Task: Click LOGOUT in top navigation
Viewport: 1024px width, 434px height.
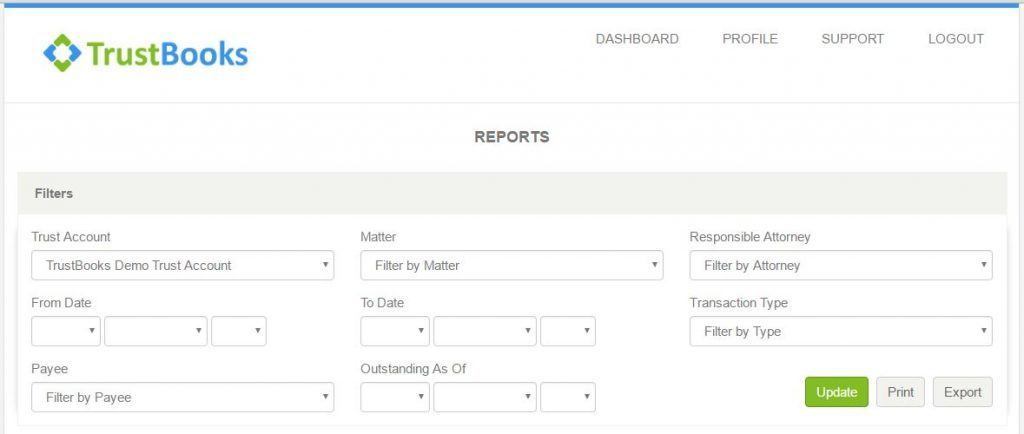Action: (x=955, y=39)
